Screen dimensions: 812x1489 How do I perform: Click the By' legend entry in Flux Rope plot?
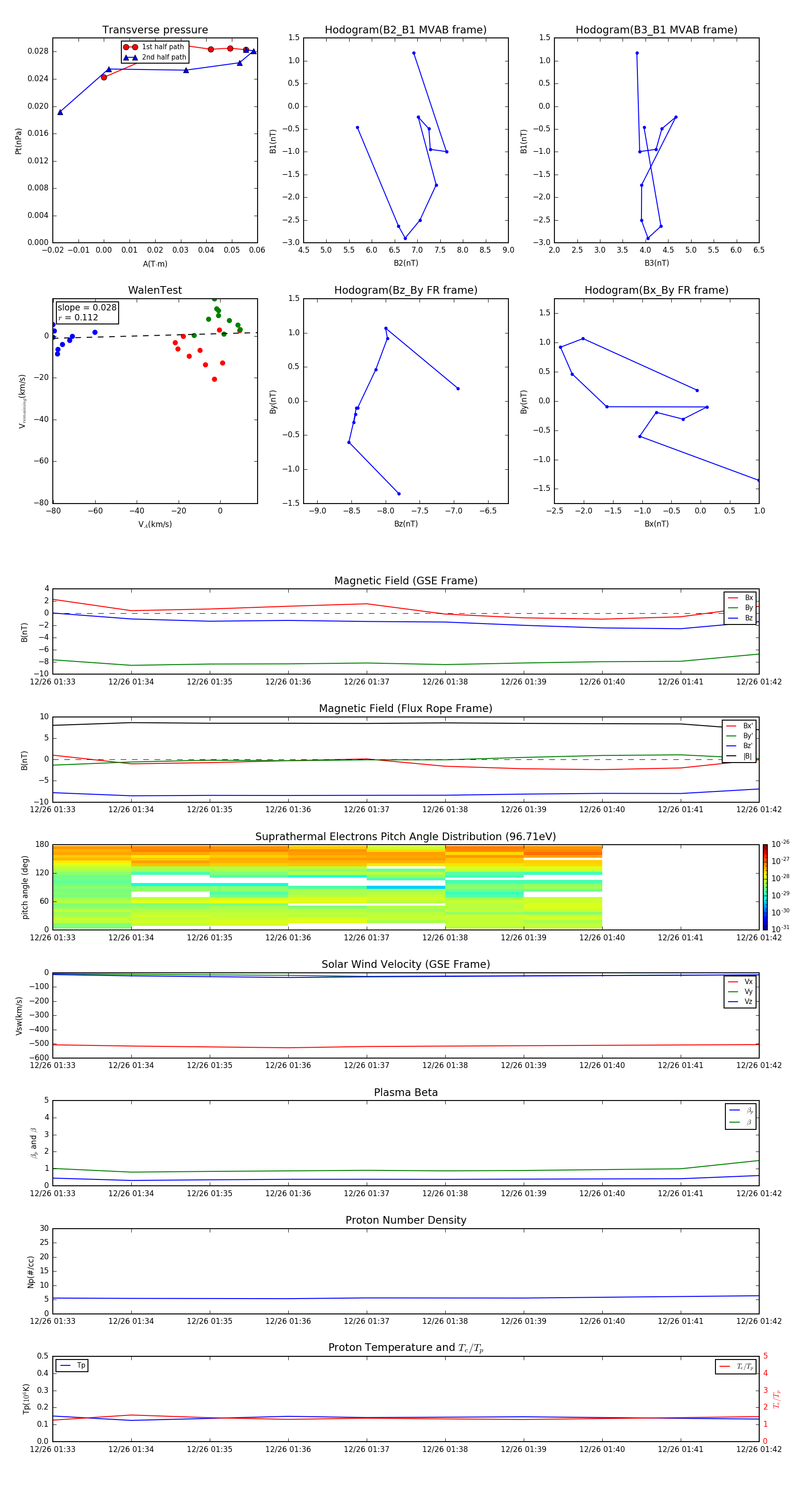point(739,736)
